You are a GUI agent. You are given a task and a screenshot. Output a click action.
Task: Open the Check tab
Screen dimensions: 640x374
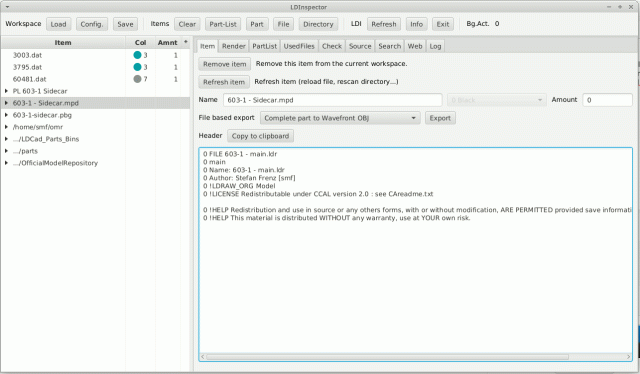coord(331,46)
